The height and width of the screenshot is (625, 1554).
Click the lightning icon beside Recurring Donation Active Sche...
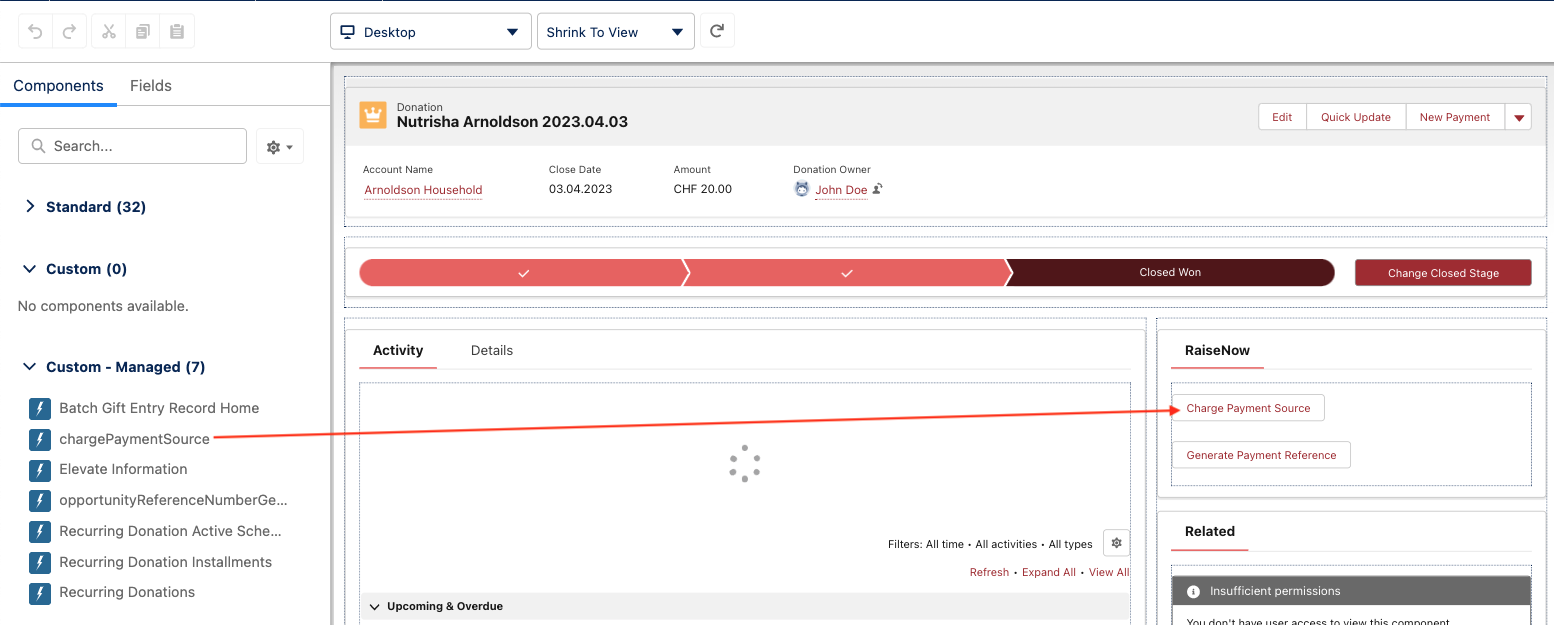click(x=40, y=531)
